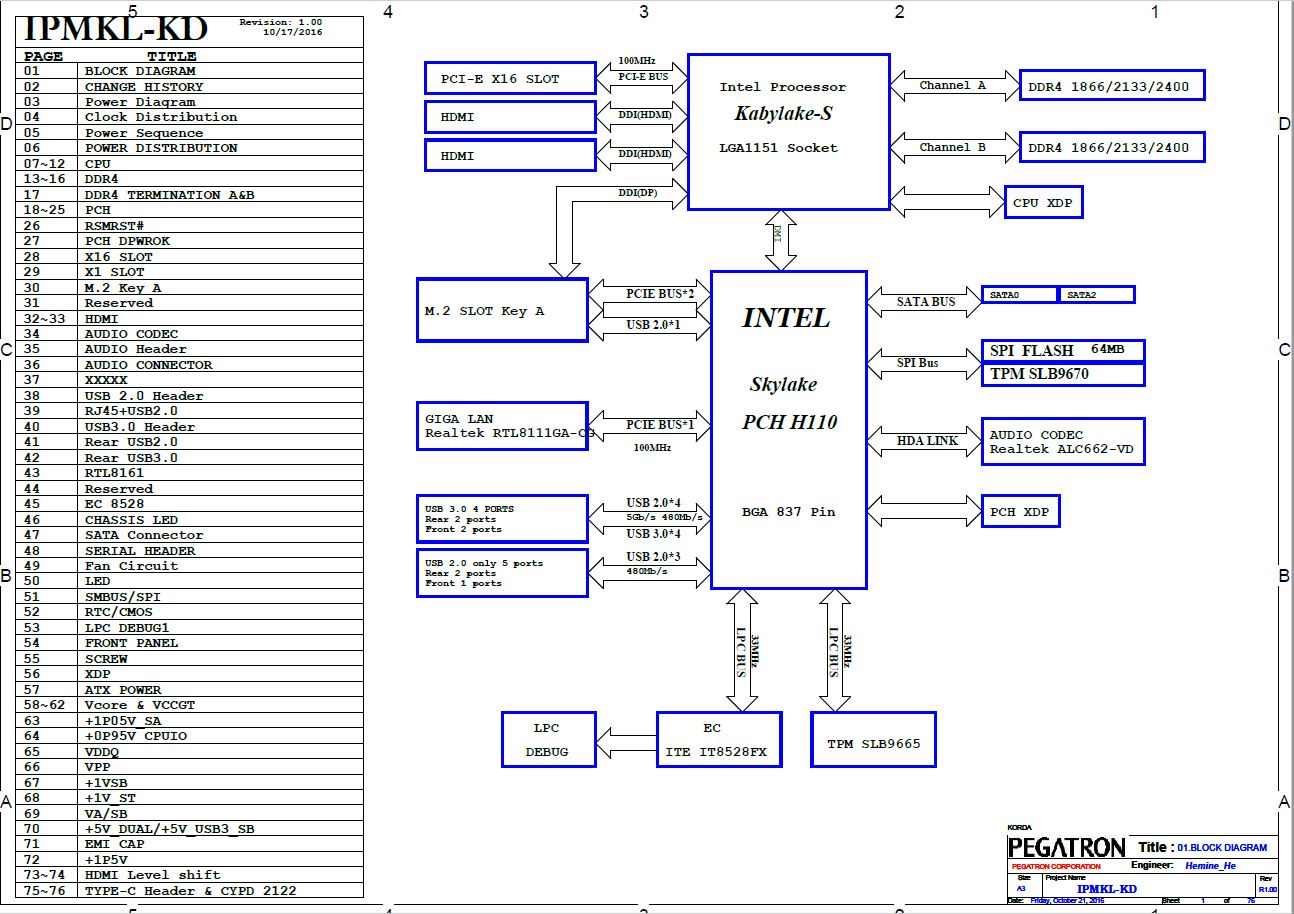Select the POWER DISTRIBUTION entry
Viewport: 1294px width, 914px height.
coord(189,148)
